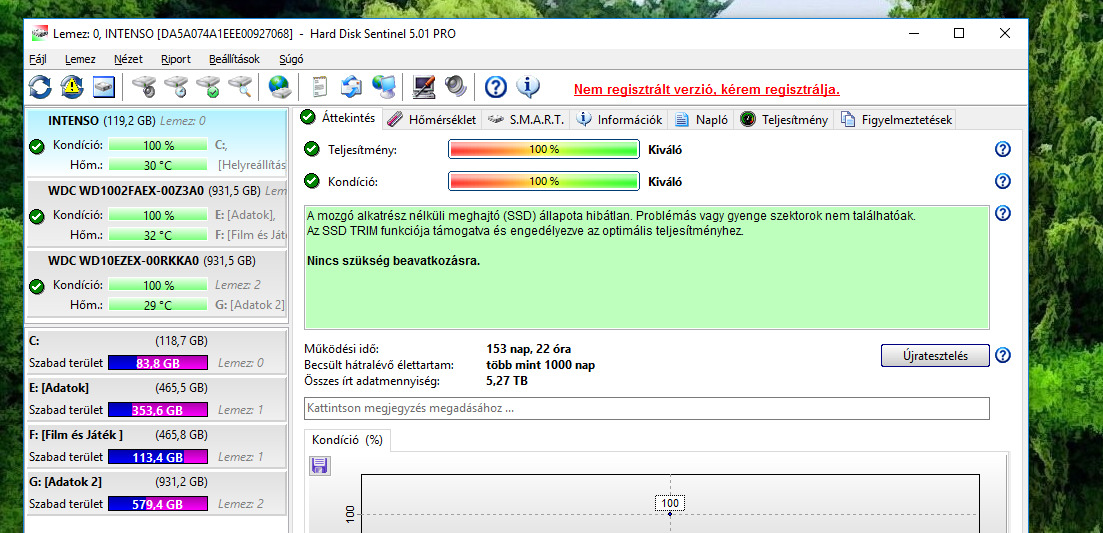Click green check icon of WD1002FAEX disk
1103x533 pixels.
(x=37, y=216)
